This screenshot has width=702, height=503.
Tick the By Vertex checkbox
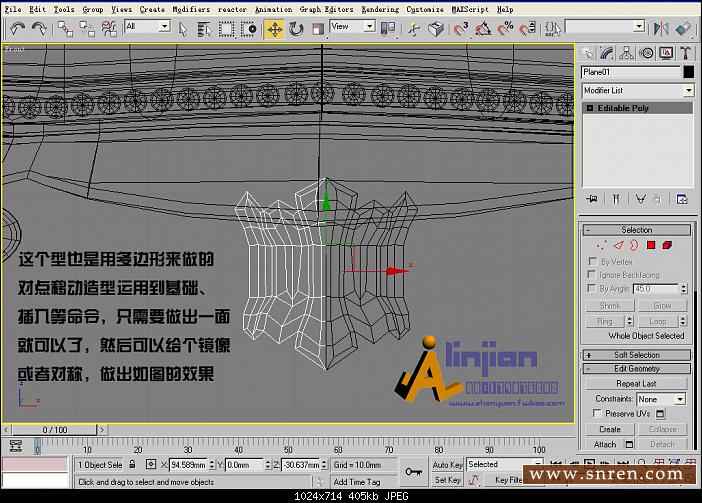click(592, 261)
